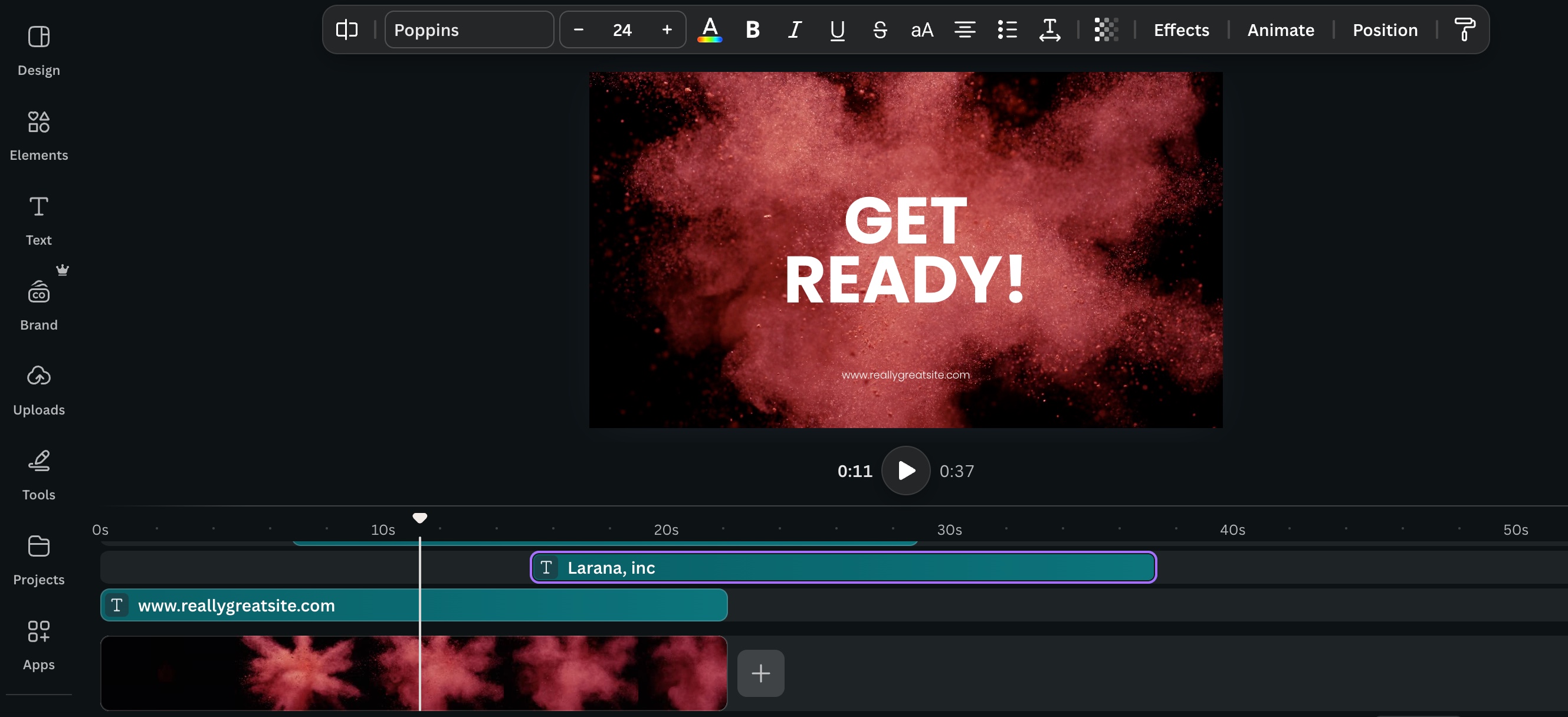The width and height of the screenshot is (1568, 717).
Task: Click the Position button
Action: point(1385,29)
